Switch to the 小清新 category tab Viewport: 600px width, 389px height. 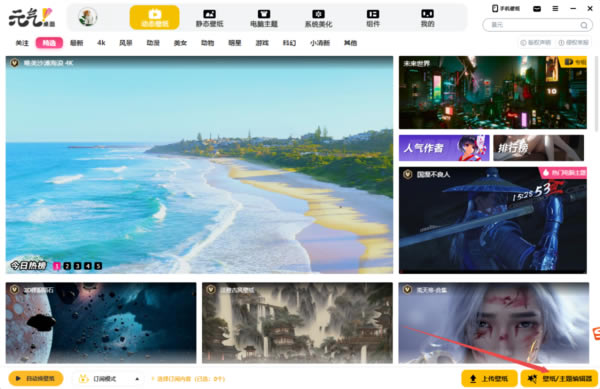click(x=320, y=43)
